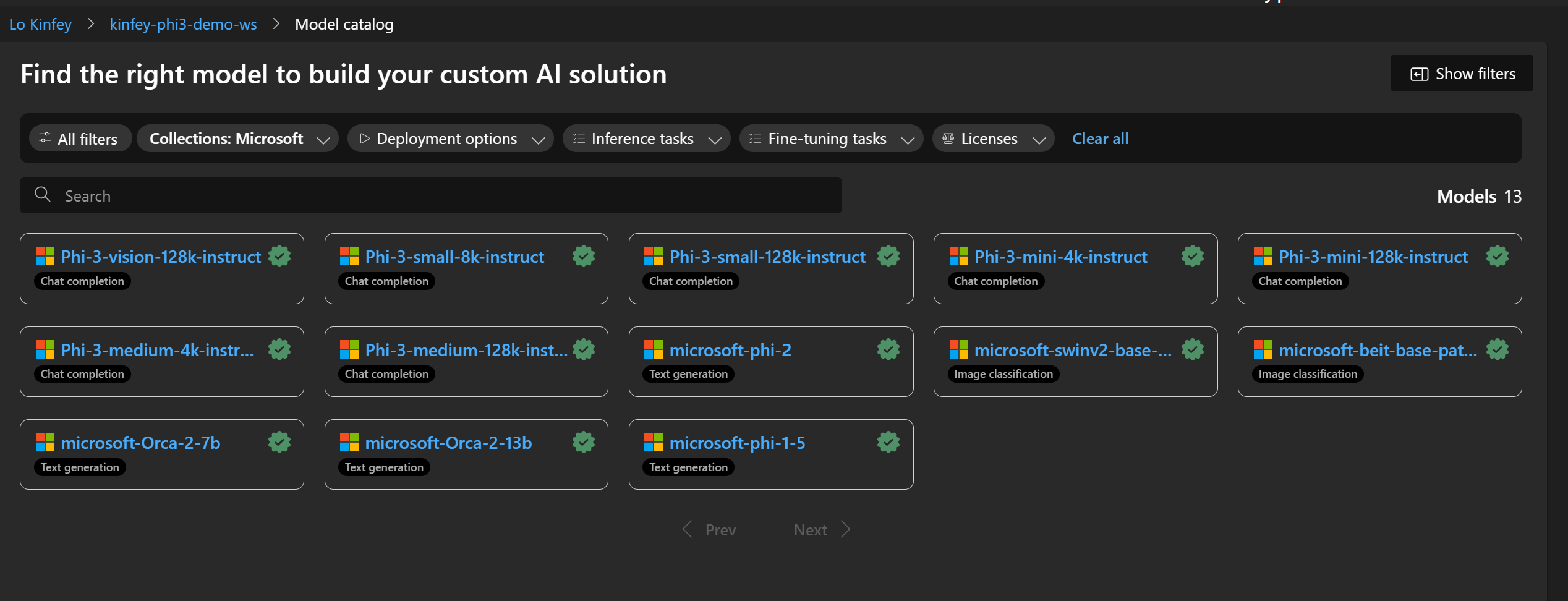Open the Deployment options dropdown

451,139
